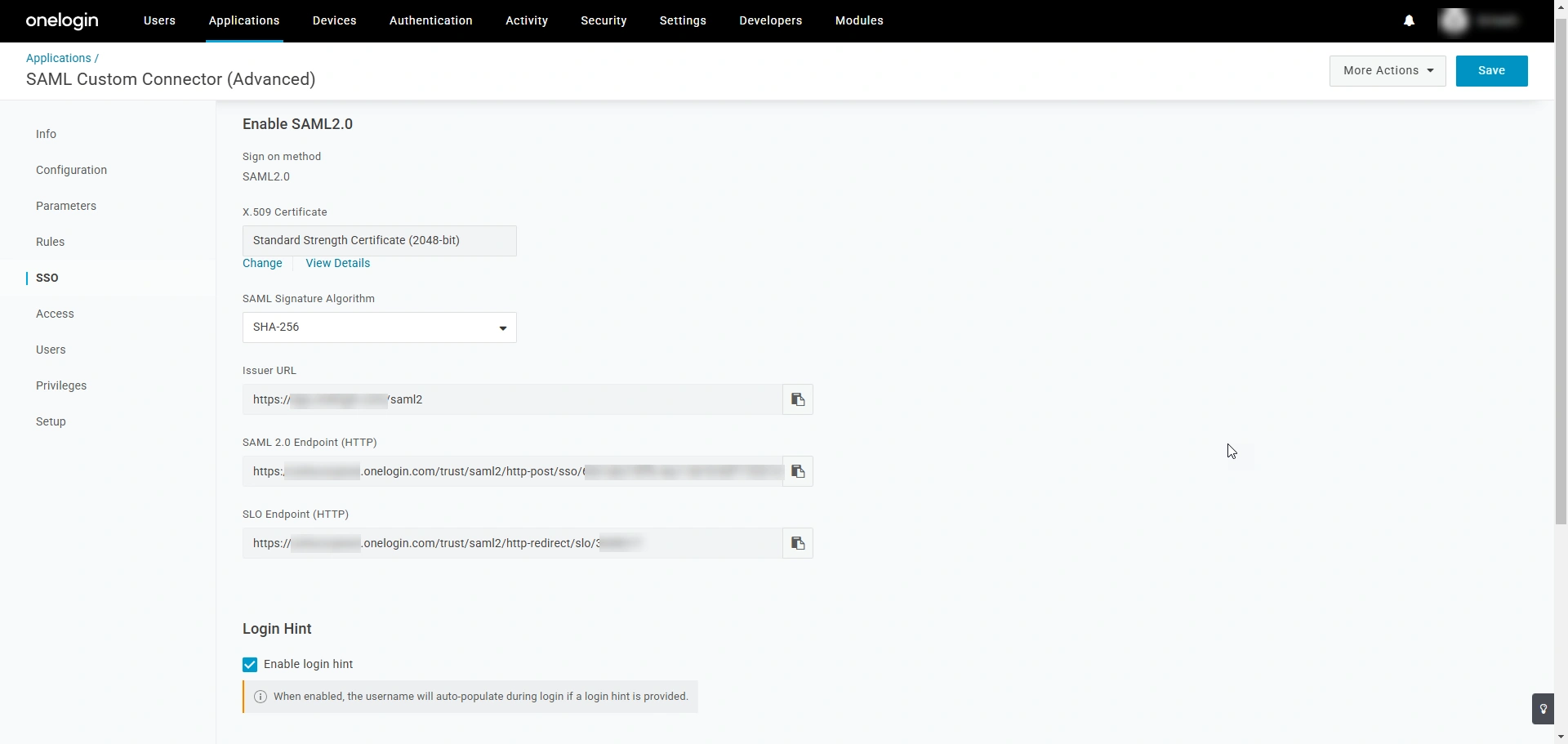This screenshot has height=744, width=1568.
Task: Open the Users top menu
Action: click(x=159, y=21)
